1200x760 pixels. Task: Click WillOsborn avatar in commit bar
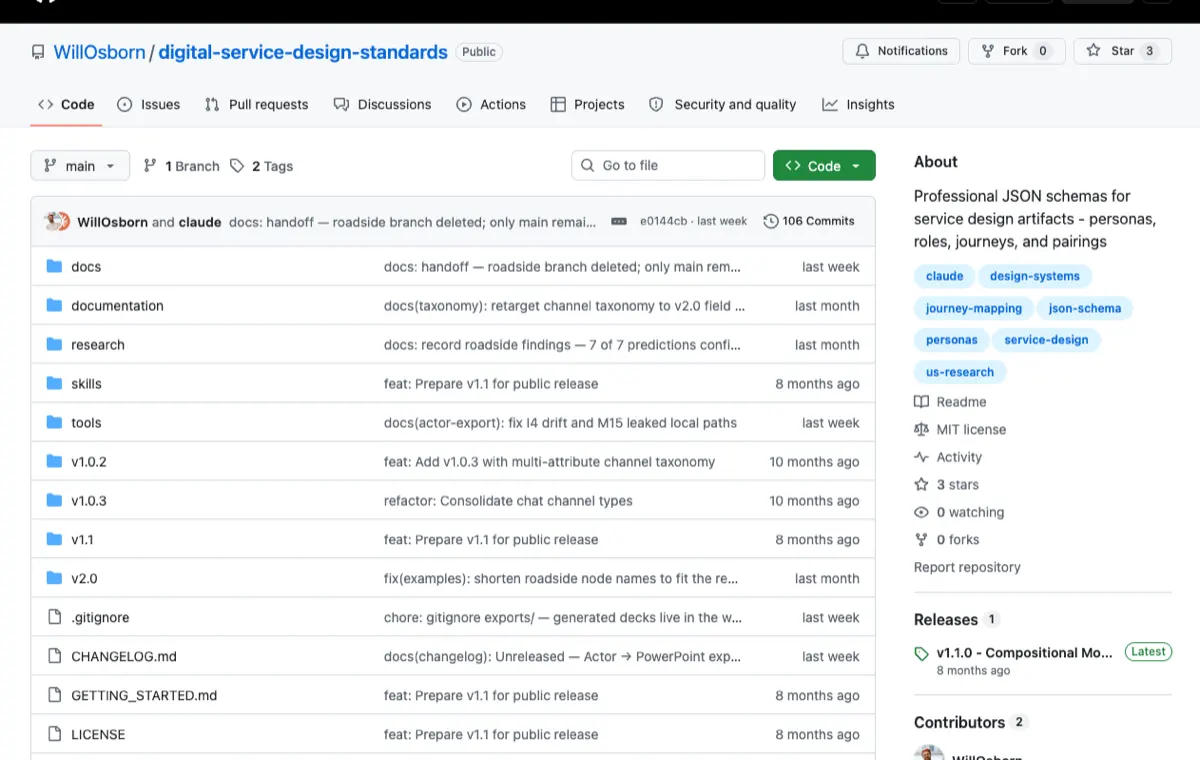coord(53,221)
